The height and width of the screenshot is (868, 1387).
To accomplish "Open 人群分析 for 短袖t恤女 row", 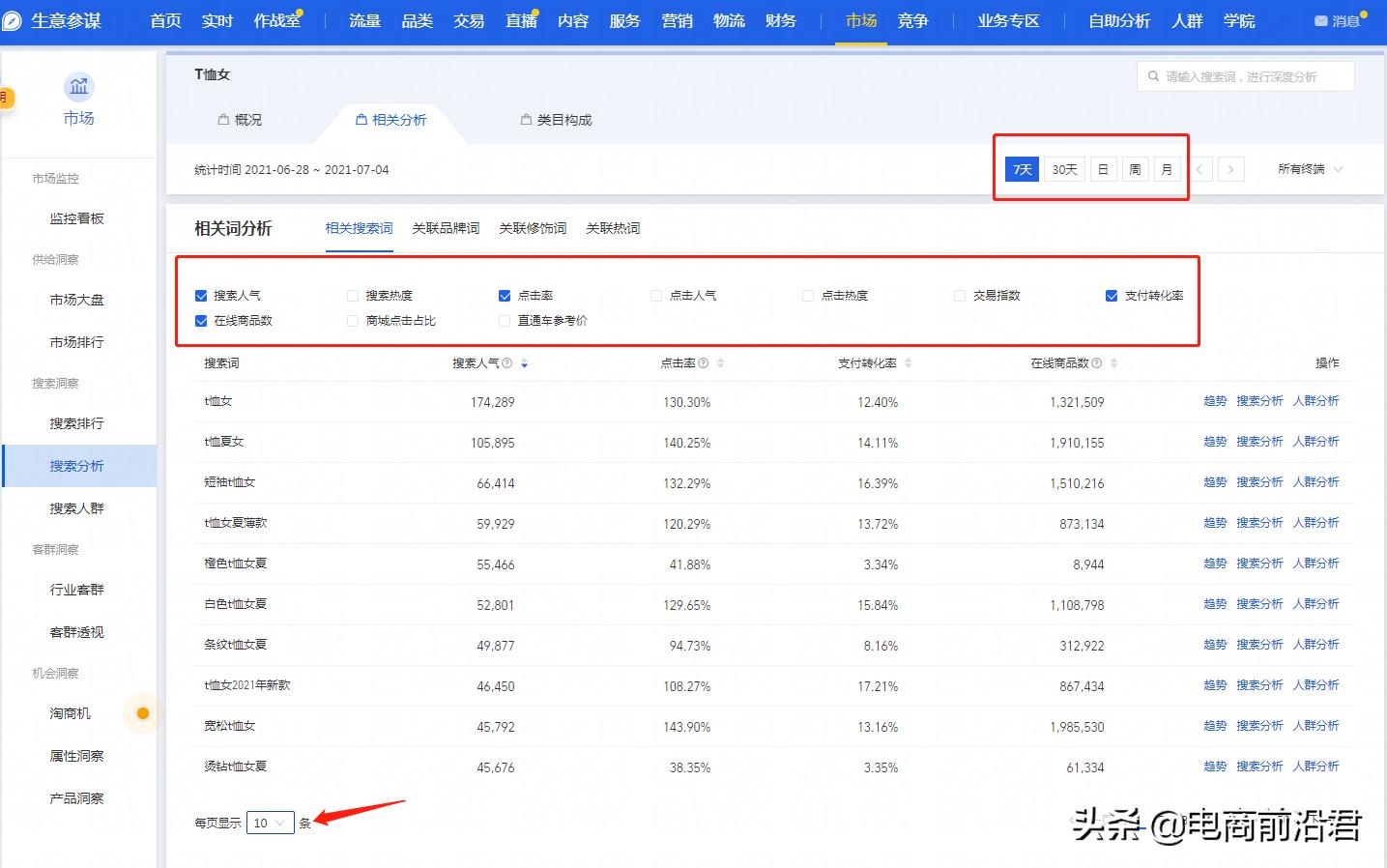I will (1316, 481).
